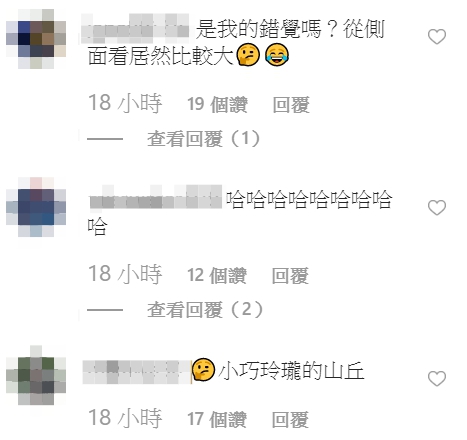
Task: Expand 查看回覆 (2) replies
Action: click(x=205, y=310)
